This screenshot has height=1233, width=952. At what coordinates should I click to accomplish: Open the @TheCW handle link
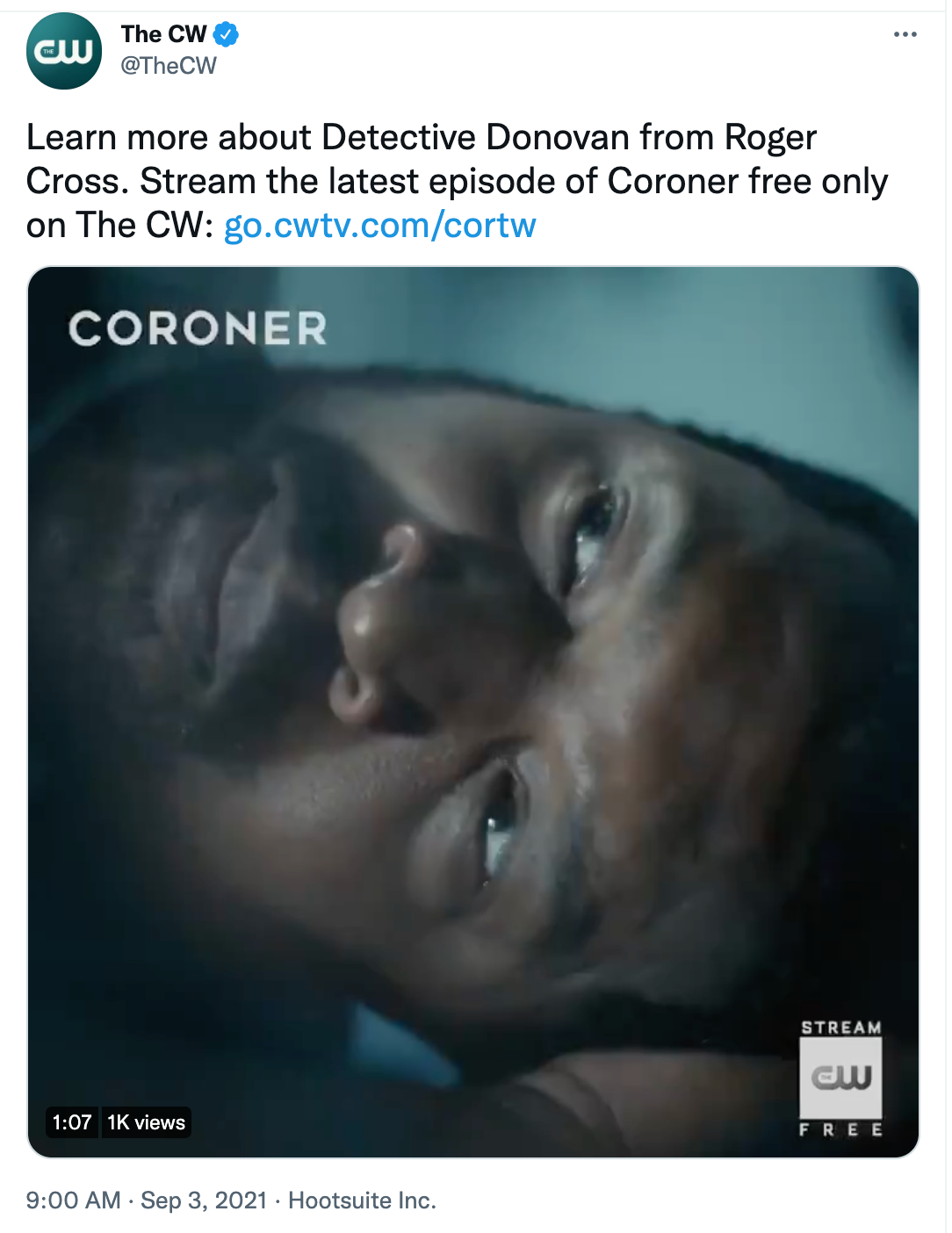pyautogui.click(x=169, y=66)
